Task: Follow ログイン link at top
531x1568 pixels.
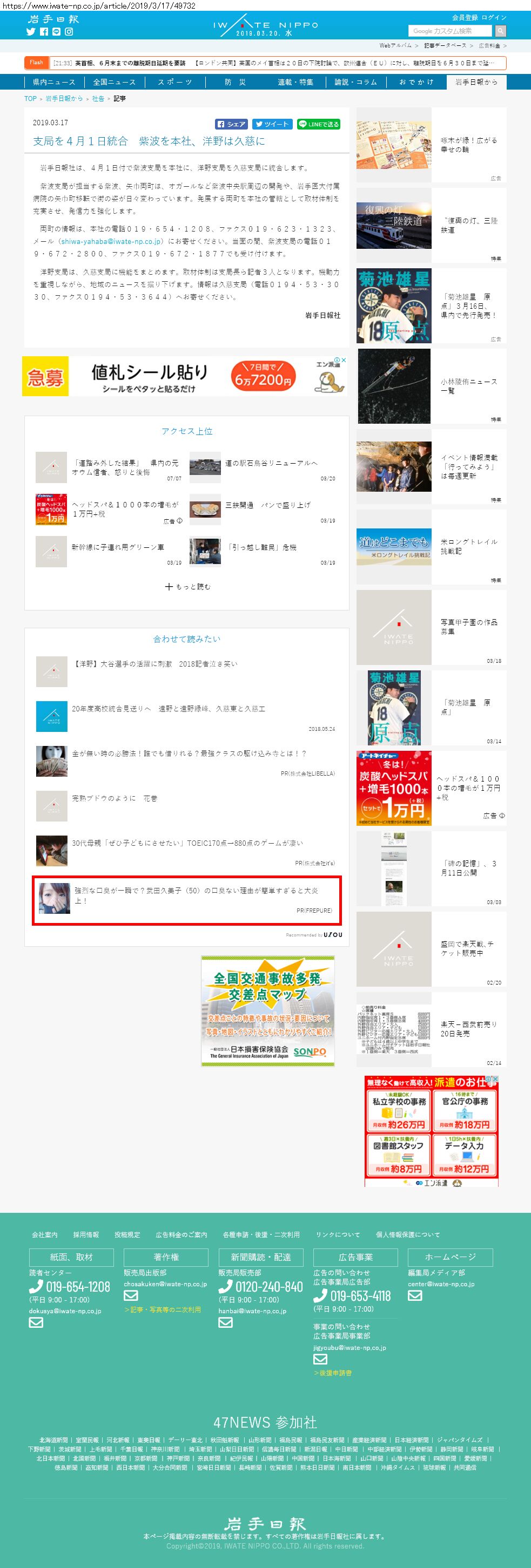Action: pos(494,18)
